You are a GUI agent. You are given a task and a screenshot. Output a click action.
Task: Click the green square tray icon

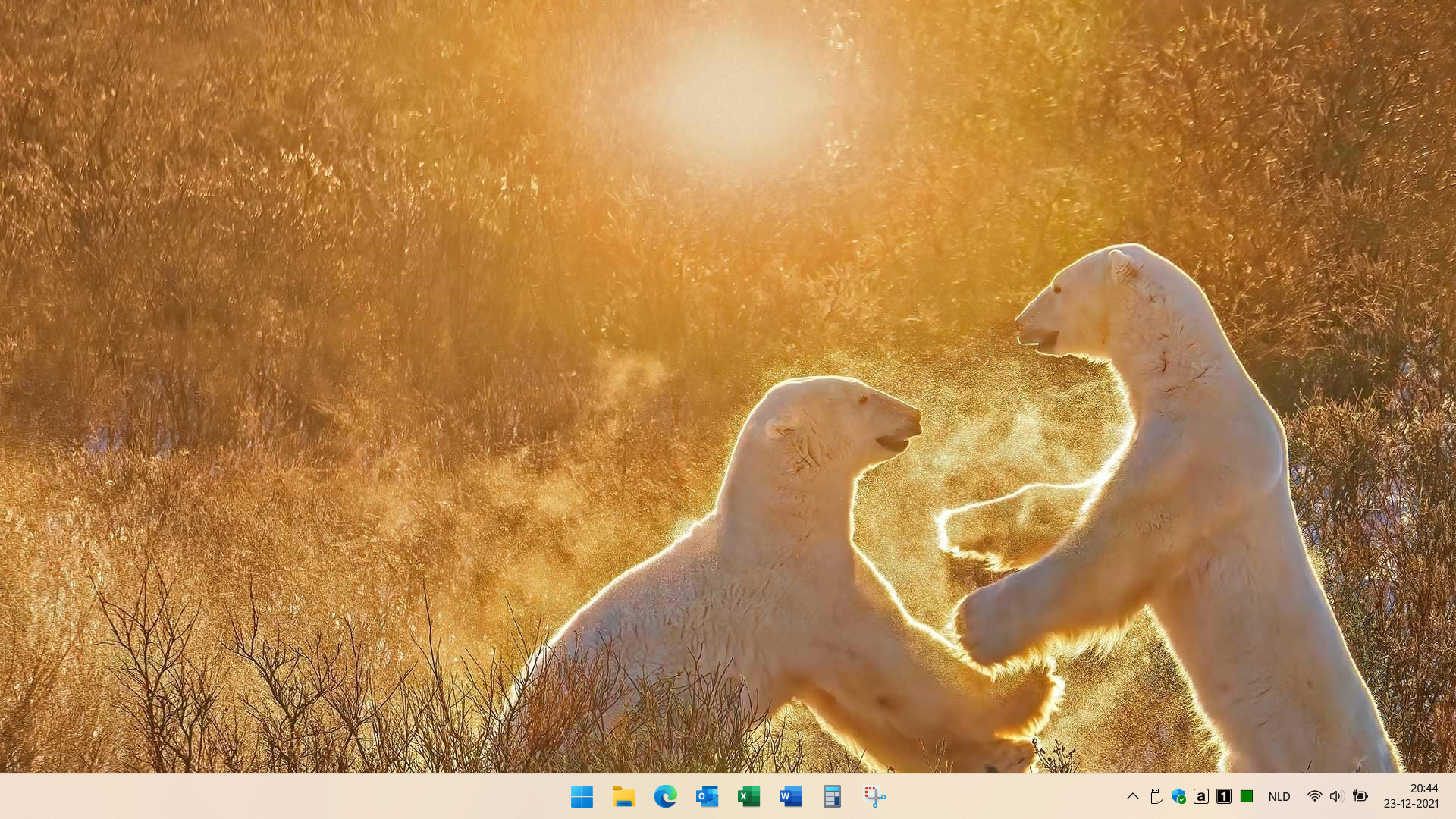click(1247, 796)
